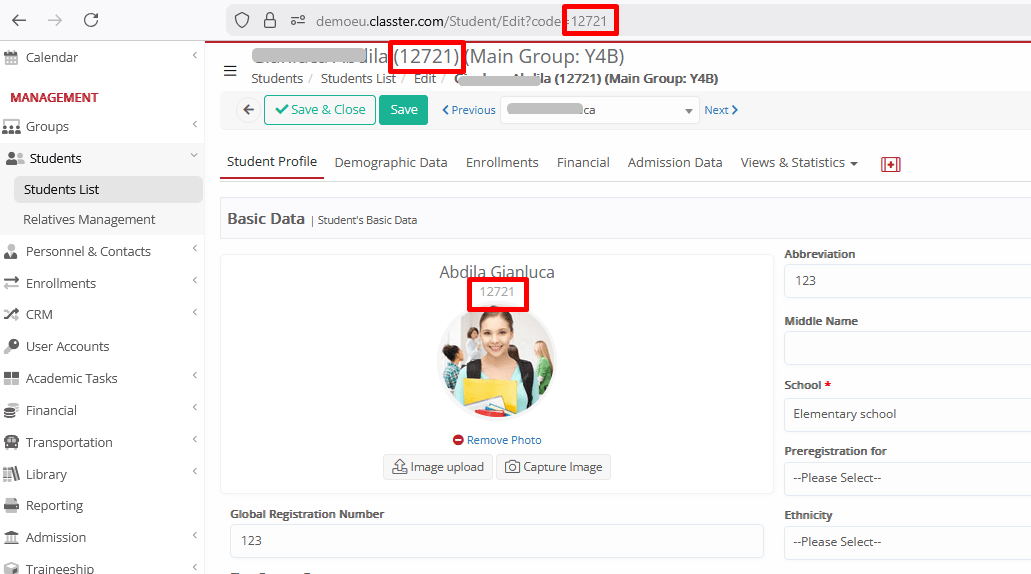The image size is (1031, 574).
Task: Click the browser back arrow
Action: (x=19, y=20)
